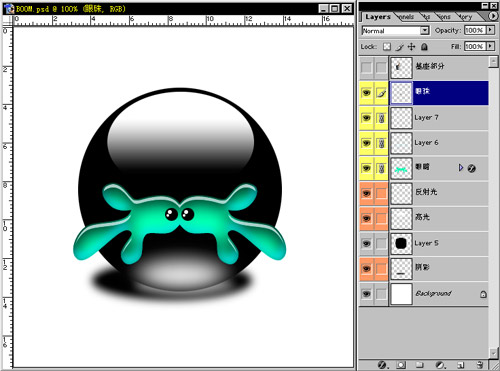Click the Opacity 100% input field
This screenshot has width=500, height=371.
475,30
